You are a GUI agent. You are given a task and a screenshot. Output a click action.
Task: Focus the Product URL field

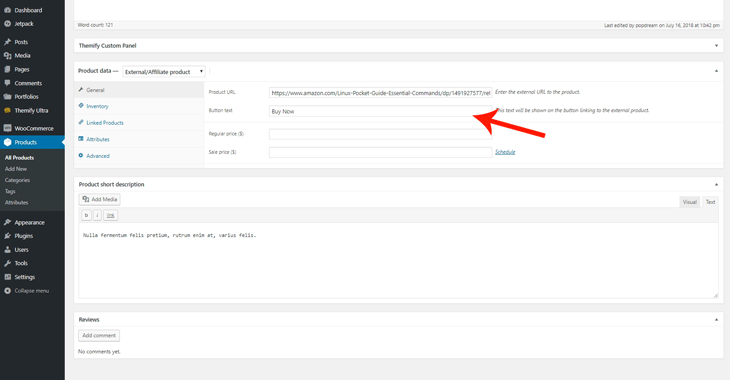click(x=380, y=93)
